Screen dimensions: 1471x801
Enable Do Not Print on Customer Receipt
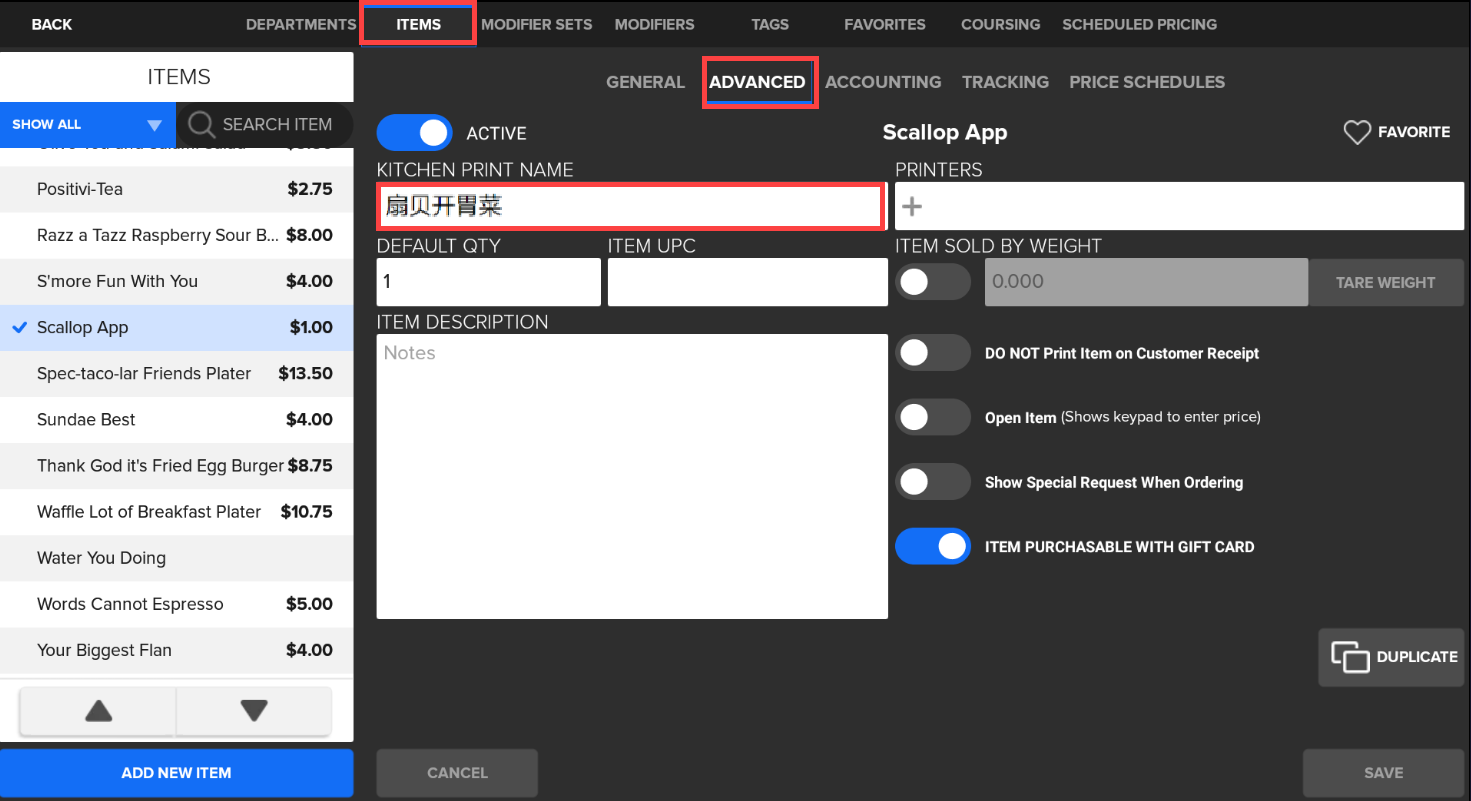[x=932, y=353]
